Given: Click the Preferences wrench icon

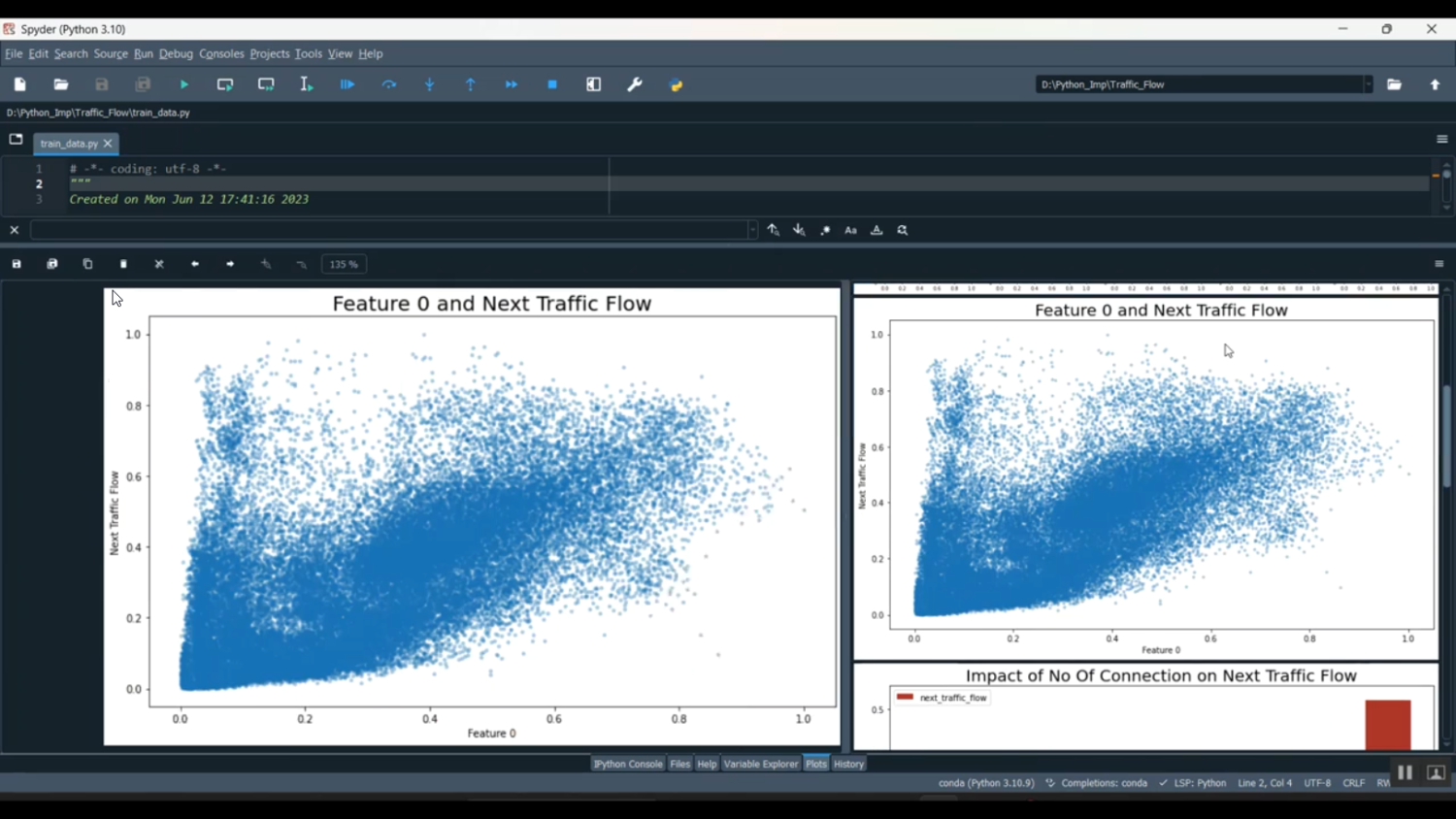Looking at the screenshot, I should point(635,85).
